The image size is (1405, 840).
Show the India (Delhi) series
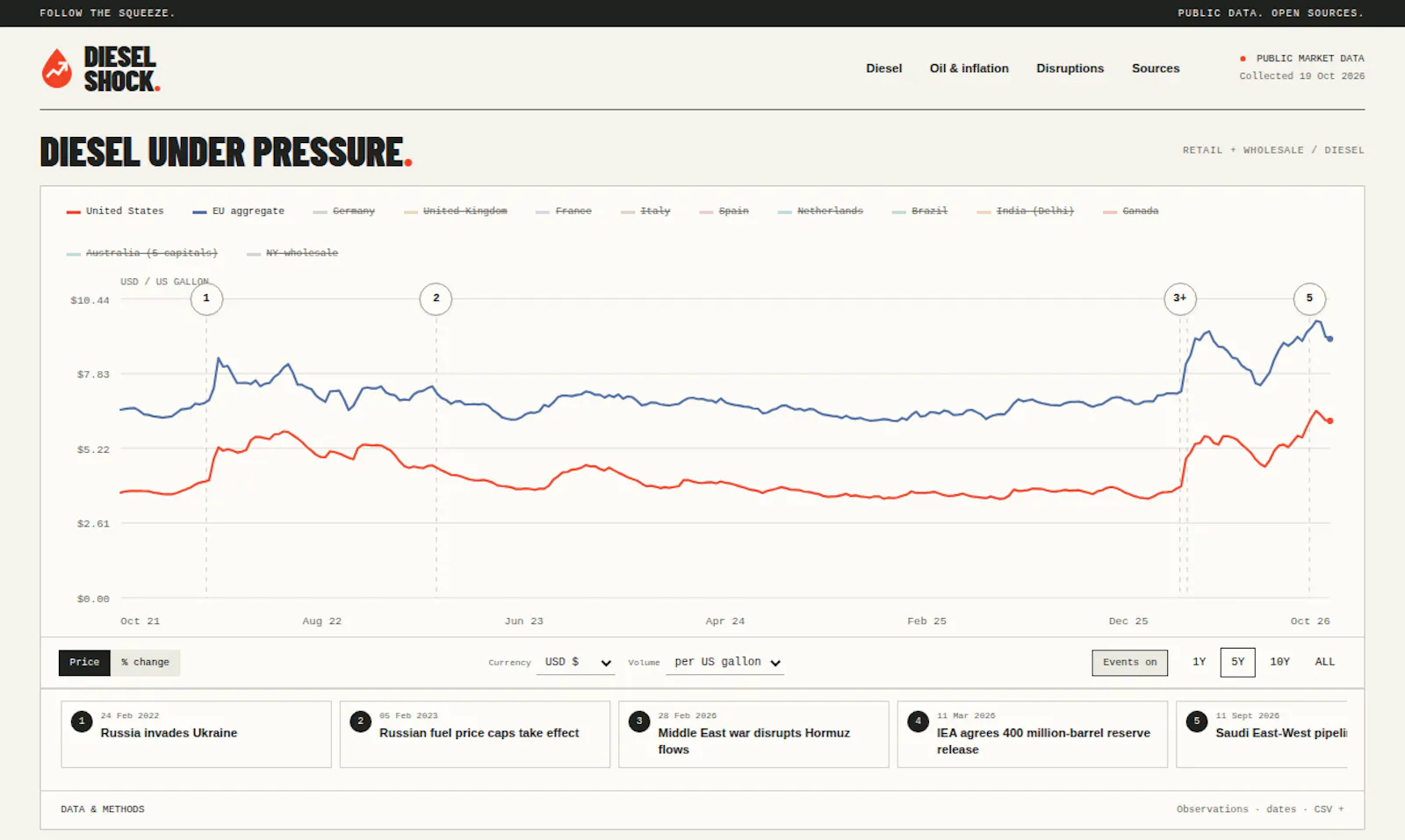(1026, 212)
